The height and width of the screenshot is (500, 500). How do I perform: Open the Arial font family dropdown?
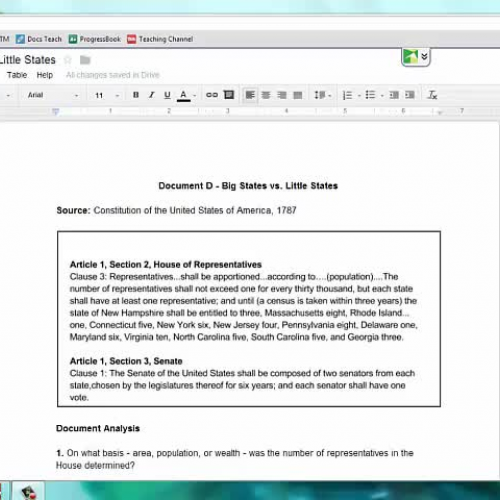pos(53,95)
